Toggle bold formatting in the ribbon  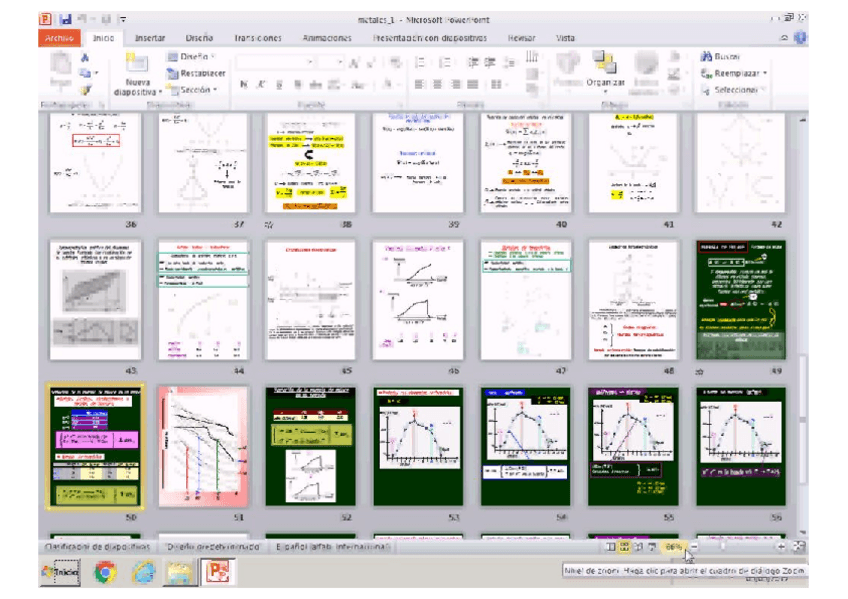pyautogui.click(x=243, y=85)
